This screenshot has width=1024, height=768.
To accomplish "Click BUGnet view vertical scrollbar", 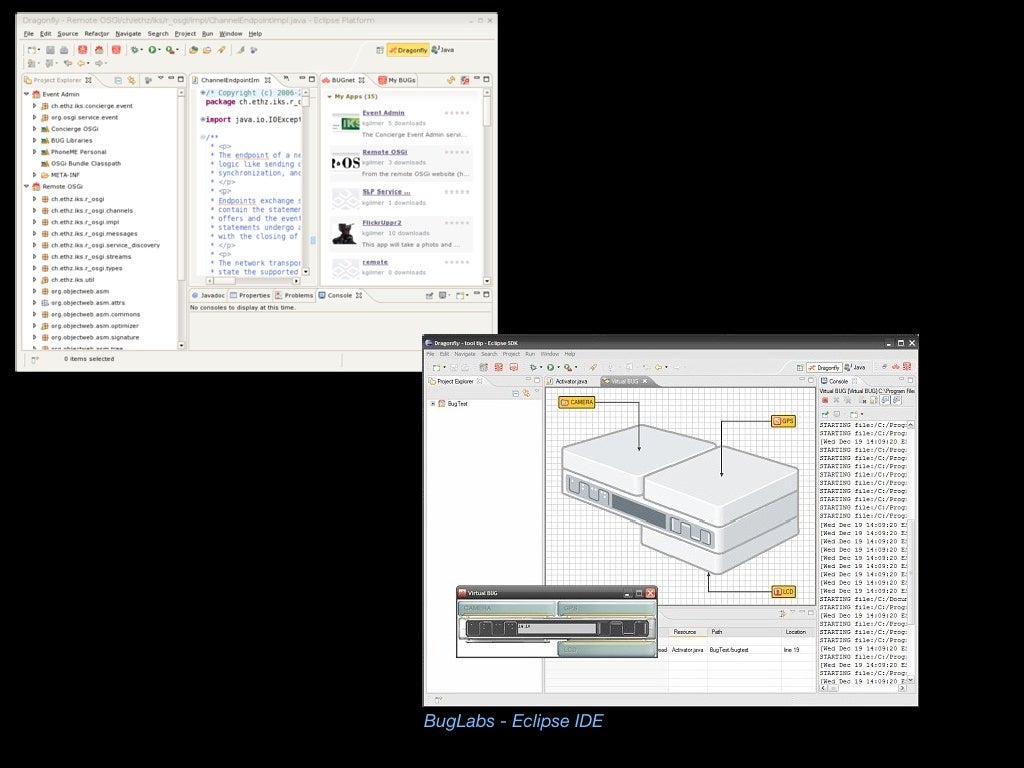I will point(487,186).
